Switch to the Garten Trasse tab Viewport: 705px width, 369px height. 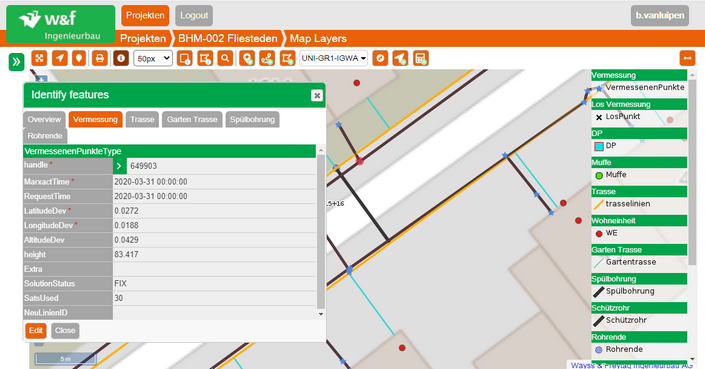click(192, 120)
